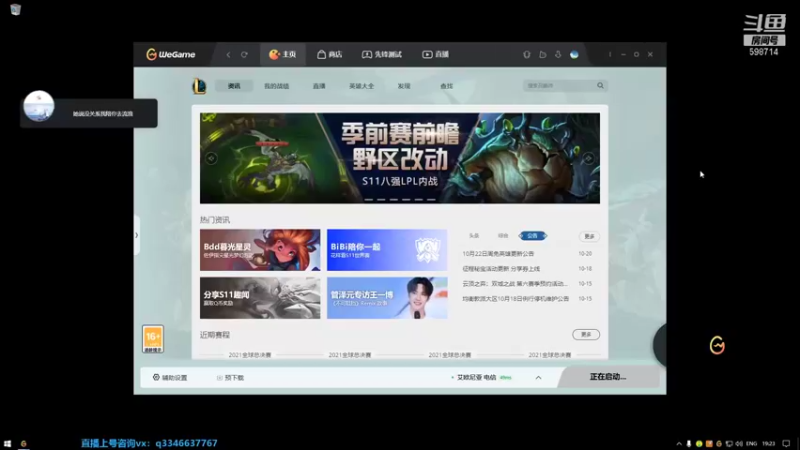This screenshot has width=800, height=450.
Task: Jump to the last banner indicator dash
Action: point(431,199)
